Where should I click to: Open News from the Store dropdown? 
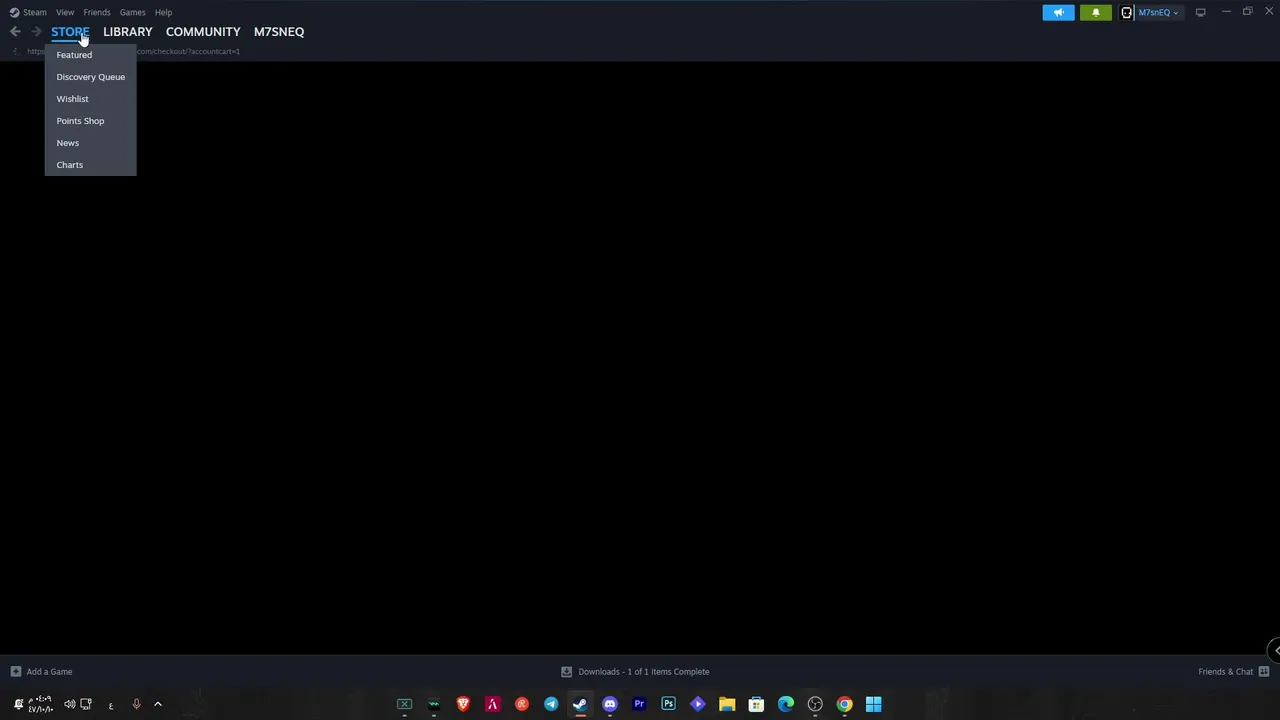90,143
